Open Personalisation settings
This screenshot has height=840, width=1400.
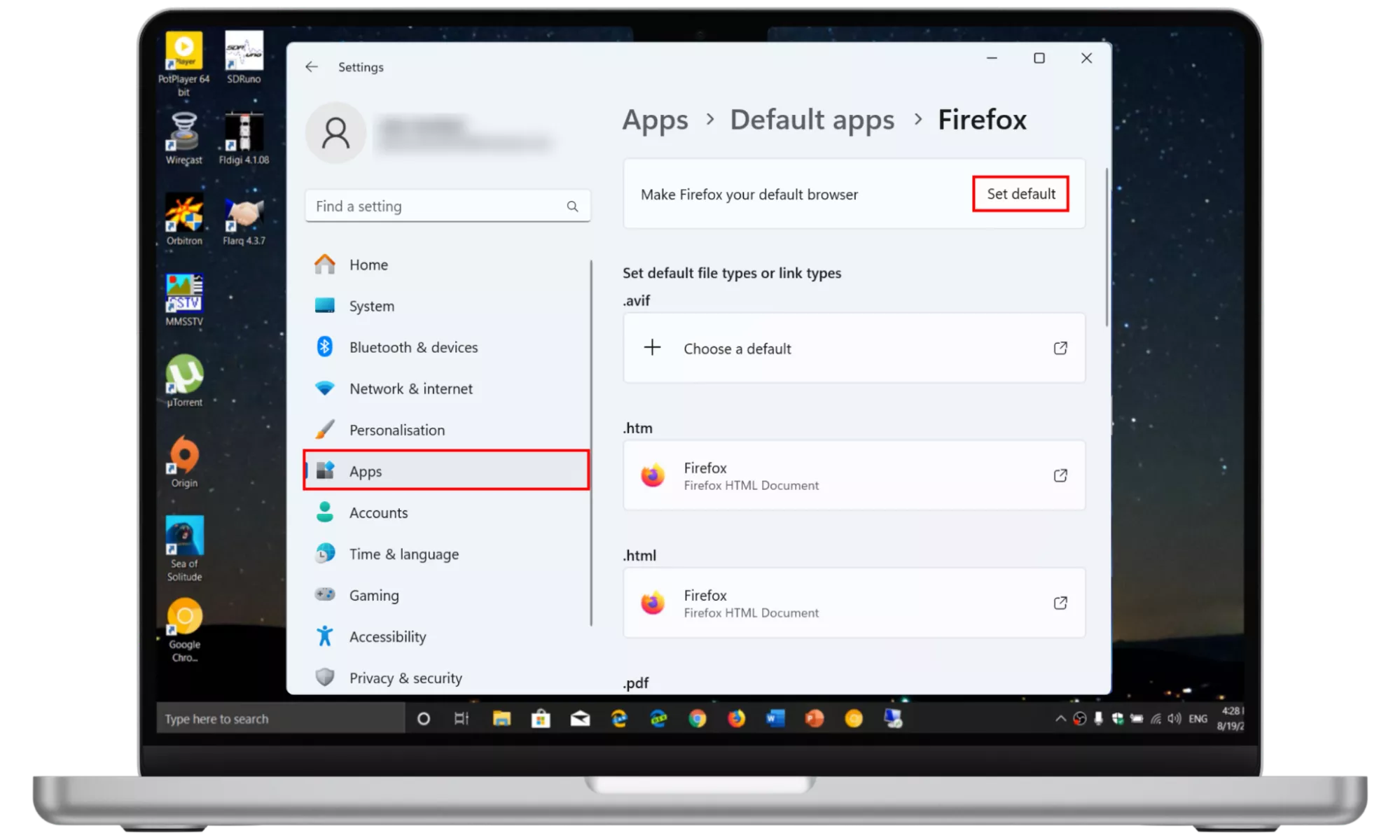[x=396, y=430]
